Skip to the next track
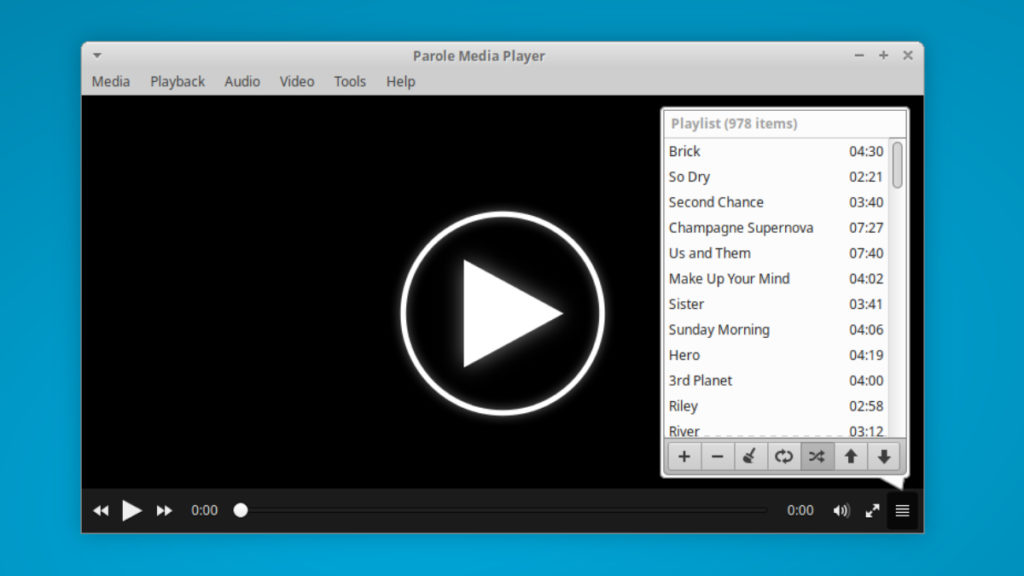The width and height of the screenshot is (1024, 576). tap(164, 511)
